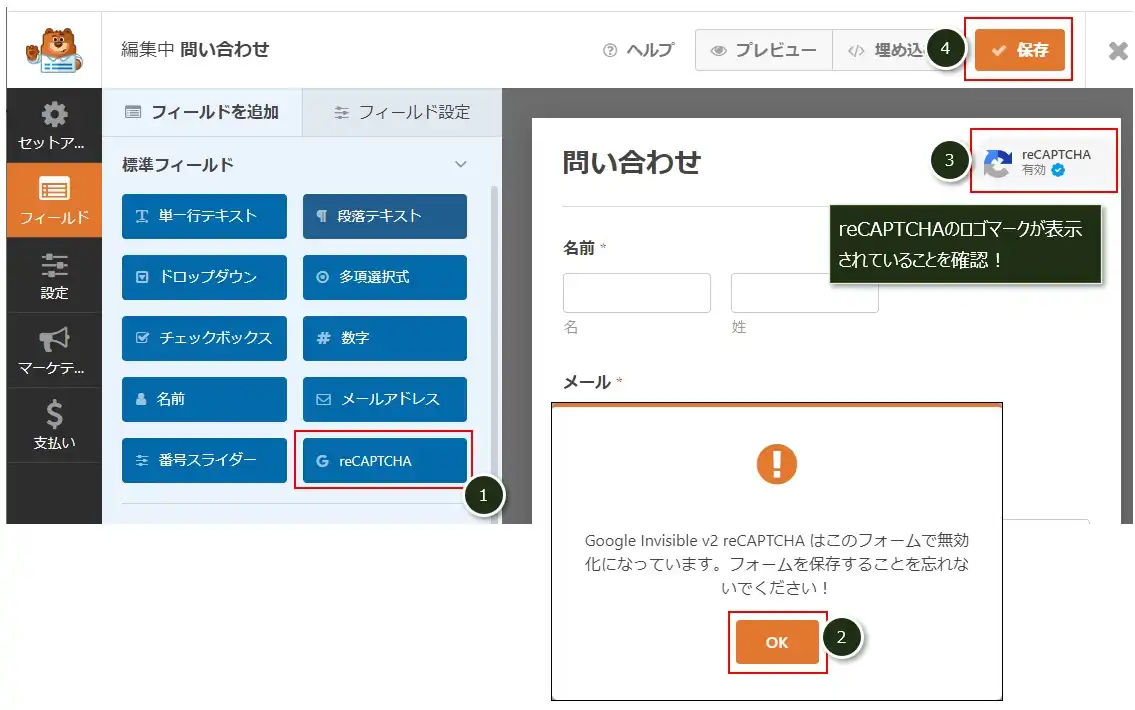The width and height of the screenshot is (1135, 710).
Task: Open the 設定 sliders panel
Action: (x=54, y=275)
